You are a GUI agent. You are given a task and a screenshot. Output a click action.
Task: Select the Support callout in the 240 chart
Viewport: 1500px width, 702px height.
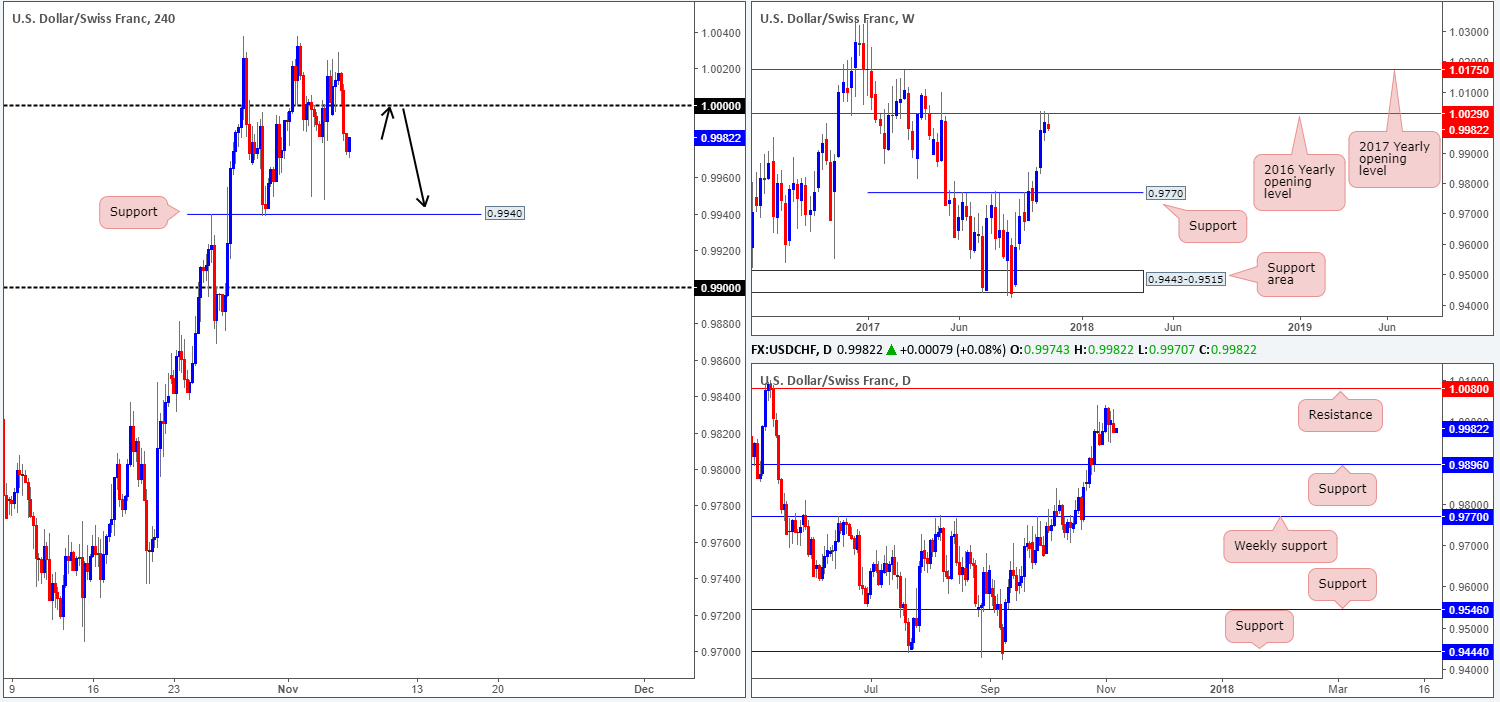click(134, 212)
